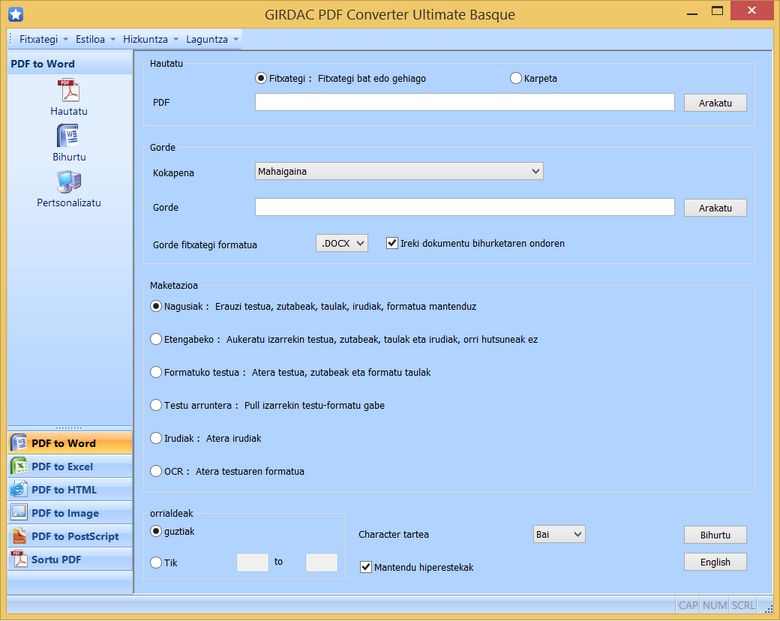The height and width of the screenshot is (621, 780).
Task: Select the Nagusiak layout option
Action: [x=156, y=306]
